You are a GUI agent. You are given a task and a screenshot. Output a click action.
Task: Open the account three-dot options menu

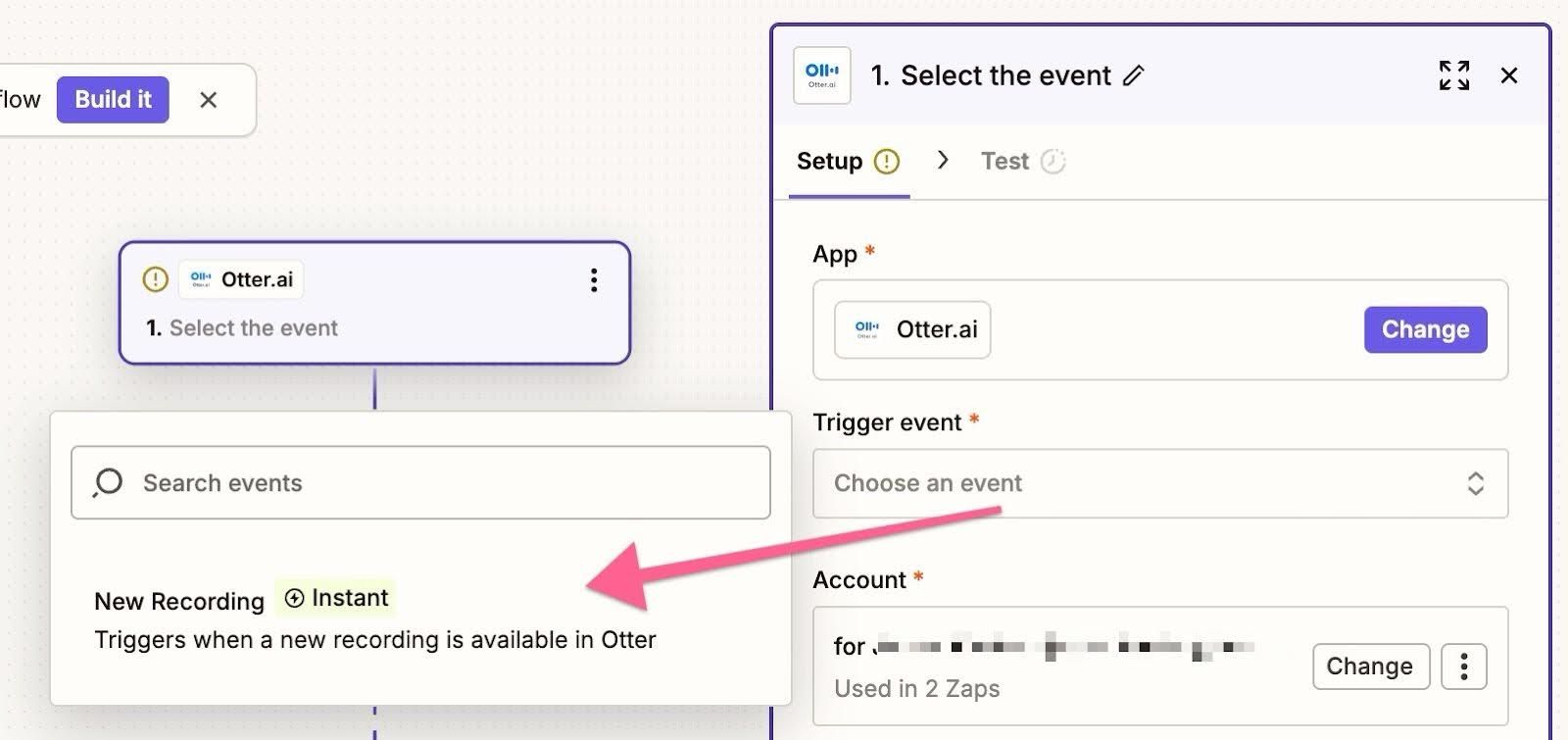pyautogui.click(x=1464, y=666)
